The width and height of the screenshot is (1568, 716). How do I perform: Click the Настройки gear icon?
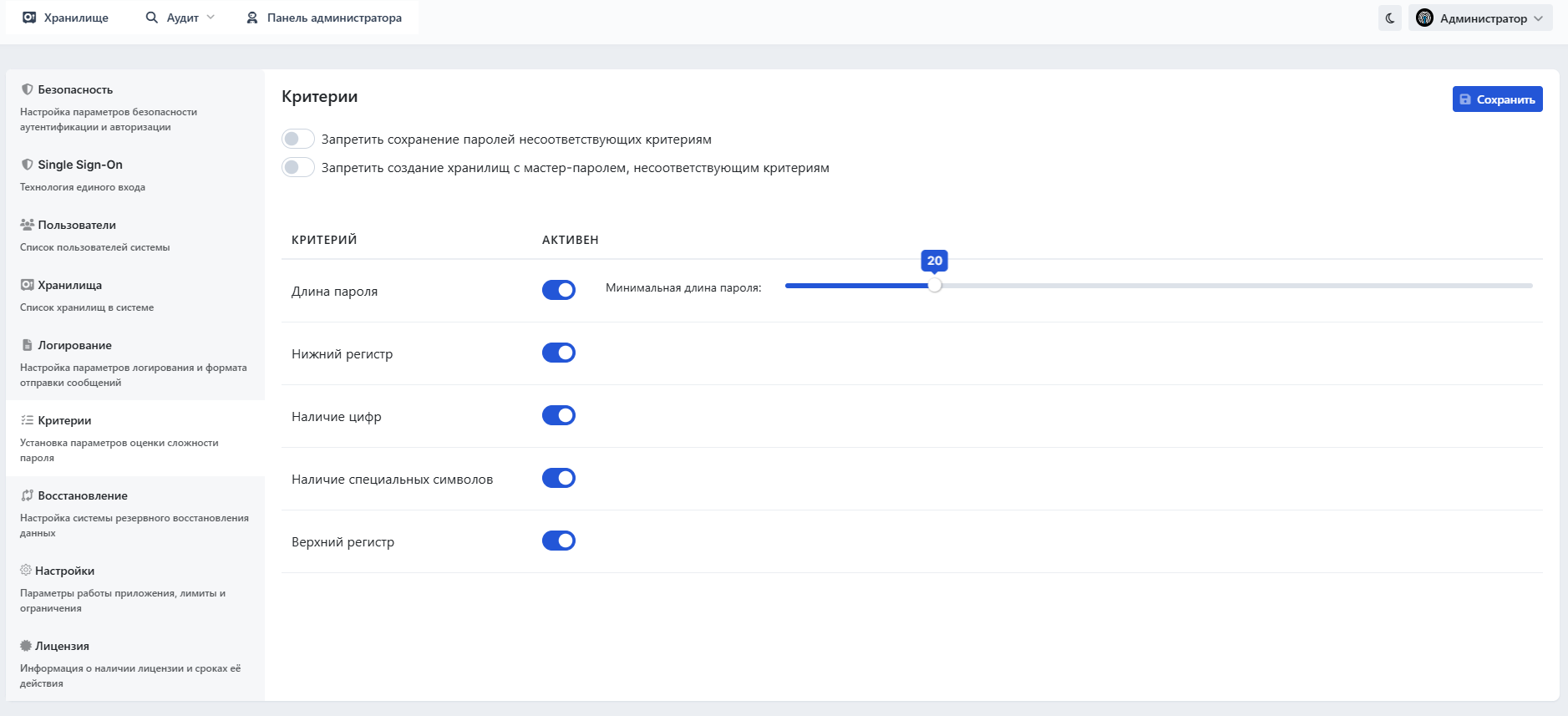pos(26,571)
